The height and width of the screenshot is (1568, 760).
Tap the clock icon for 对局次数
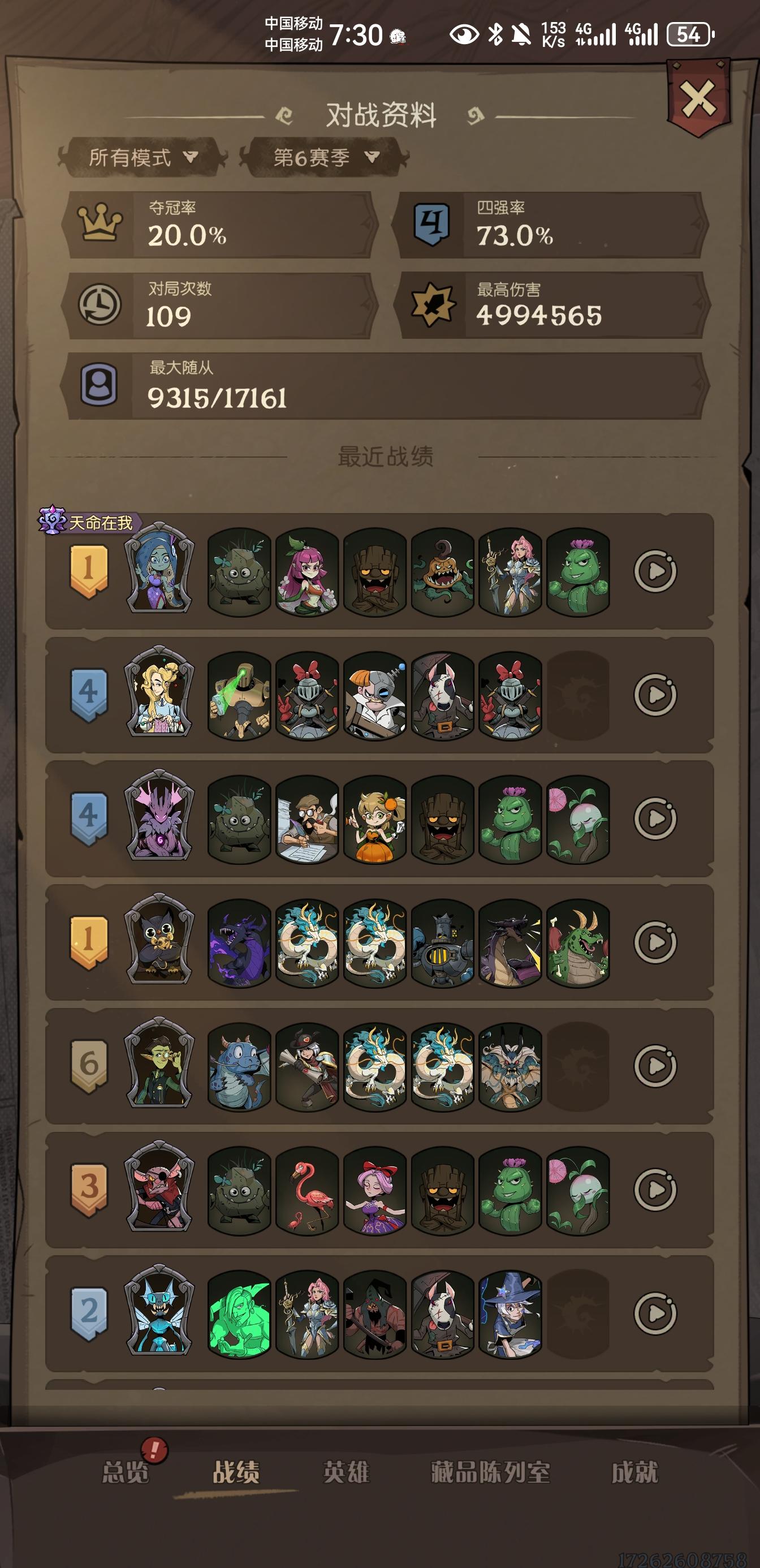[x=99, y=304]
